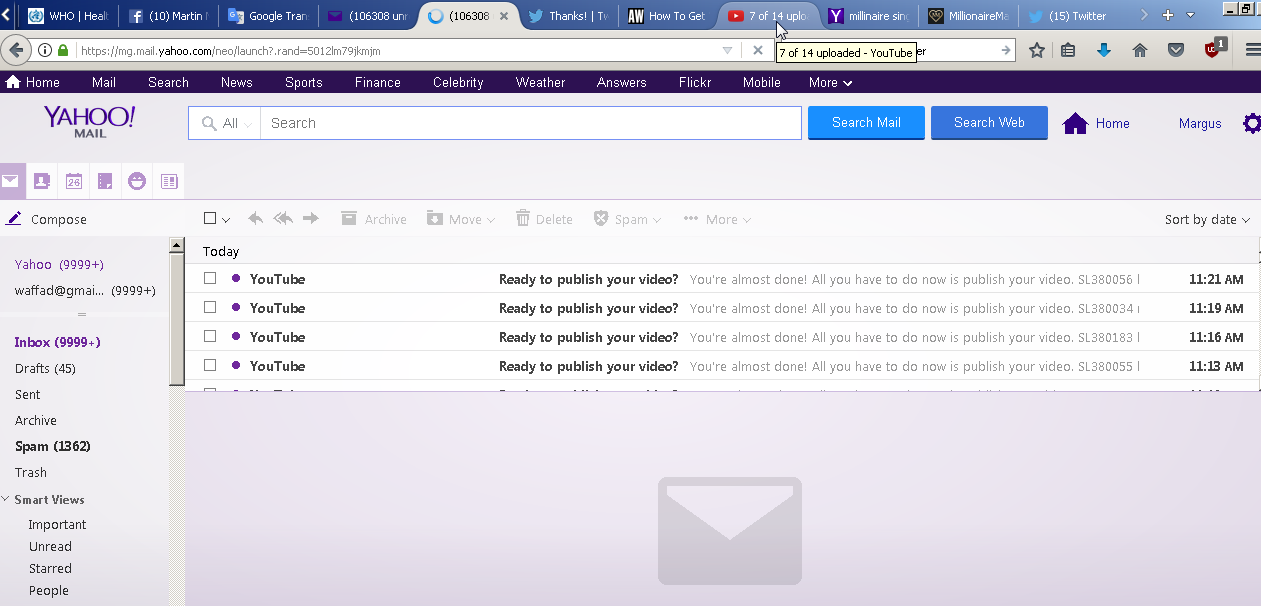Open the Settings gear icon
This screenshot has height=606, width=1261.
pyautogui.click(x=1251, y=123)
